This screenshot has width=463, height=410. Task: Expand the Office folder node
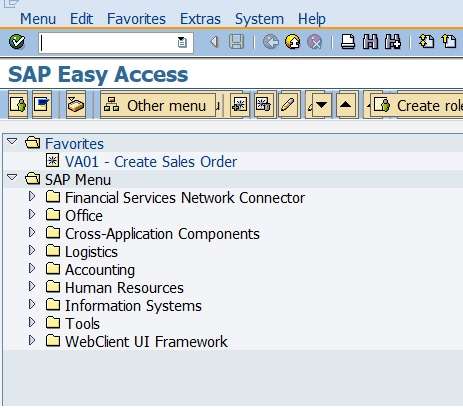pyautogui.click(x=32, y=214)
